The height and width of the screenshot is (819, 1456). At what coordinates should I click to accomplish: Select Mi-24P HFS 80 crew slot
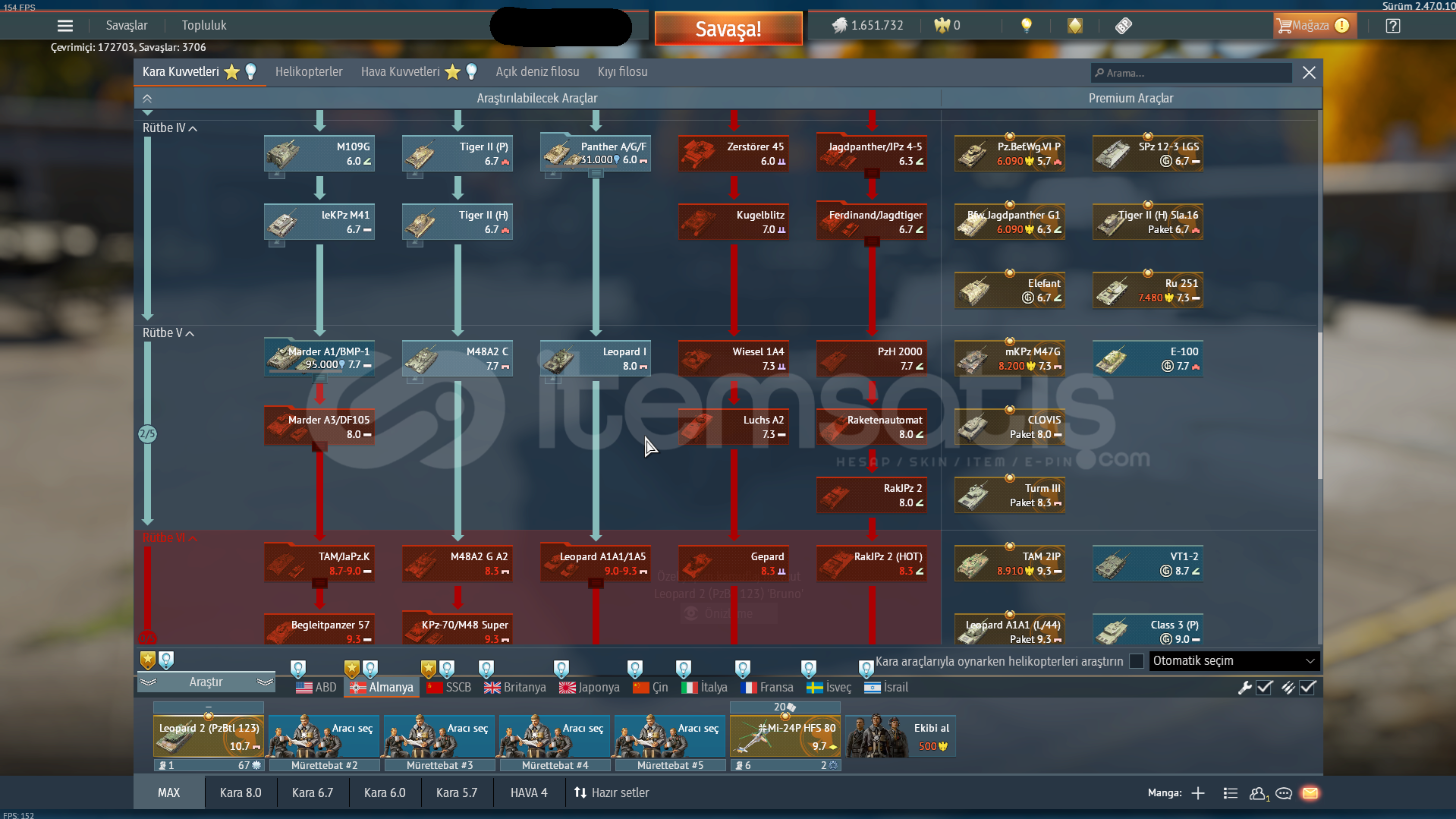[x=785, y=736]
